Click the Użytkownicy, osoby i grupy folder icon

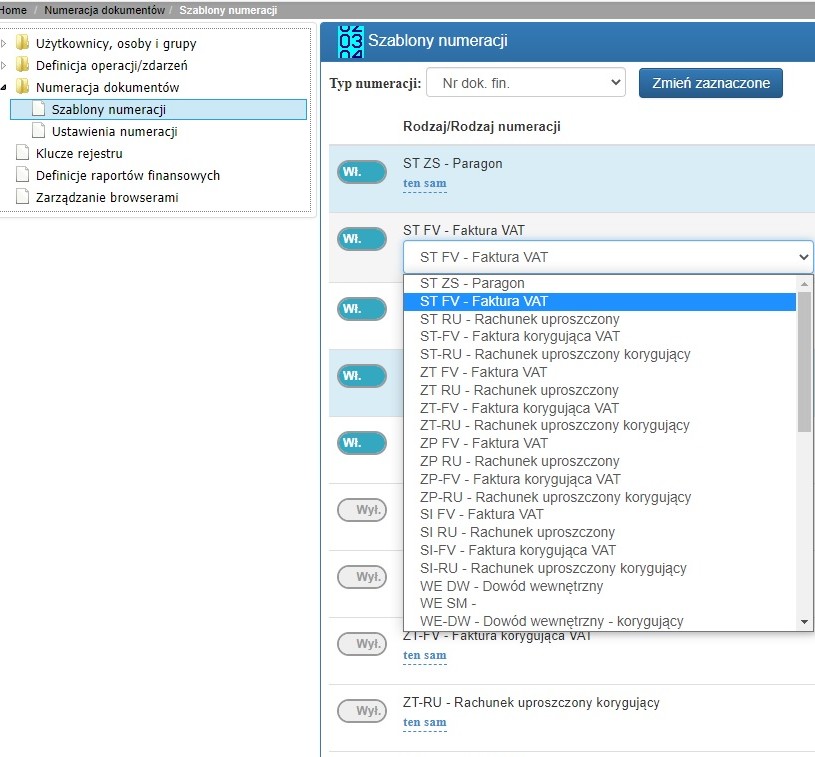pos(22,43)
